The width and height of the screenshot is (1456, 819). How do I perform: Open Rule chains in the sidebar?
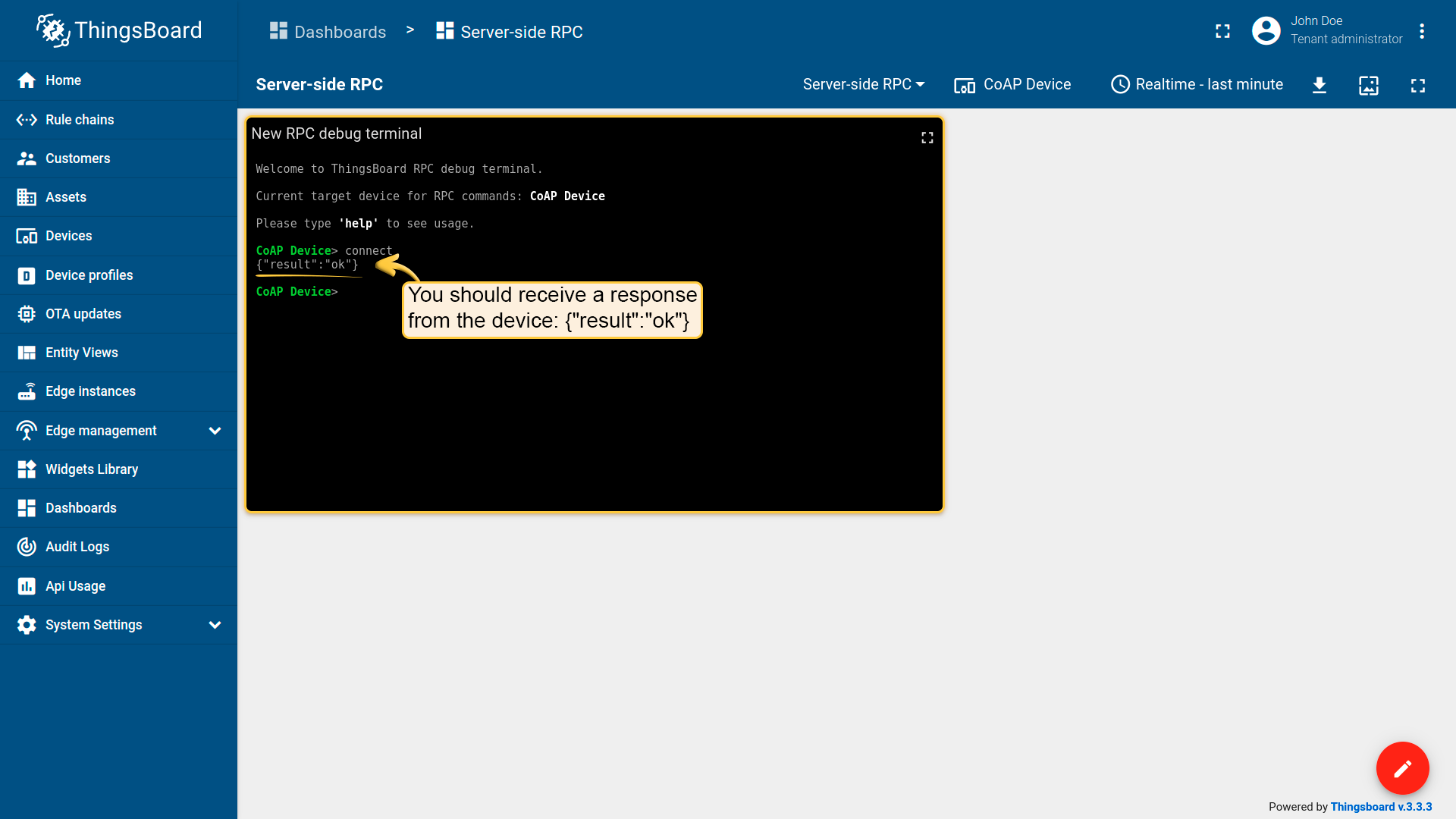coord(79,120)
